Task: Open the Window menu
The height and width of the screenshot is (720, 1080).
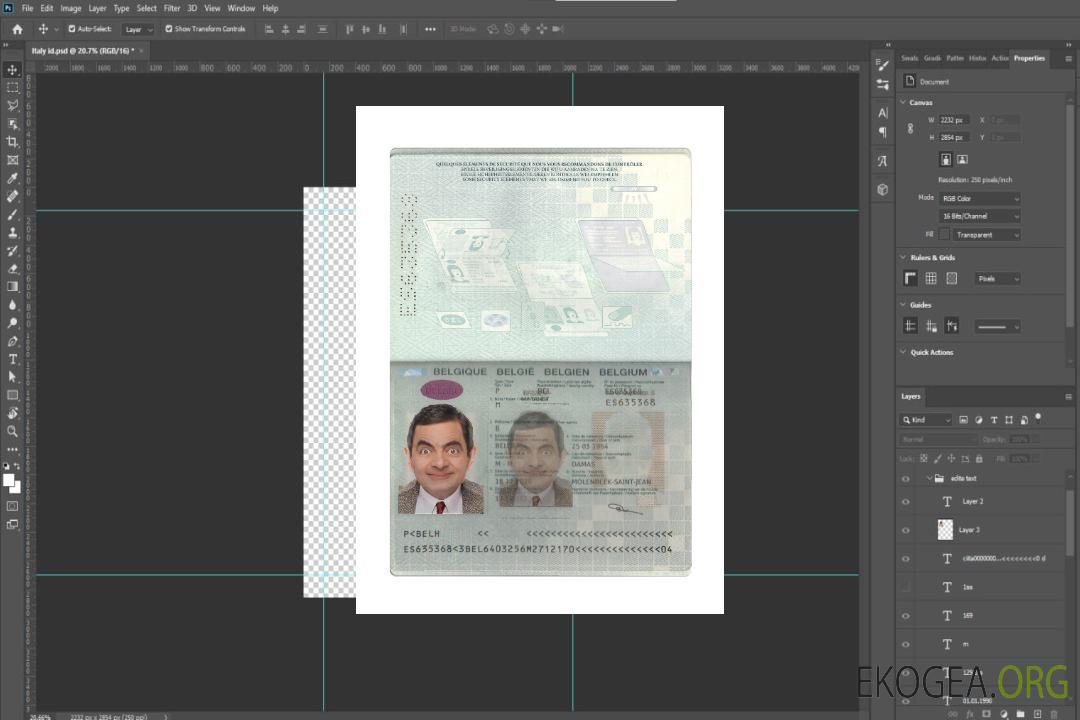Action: 241,8
